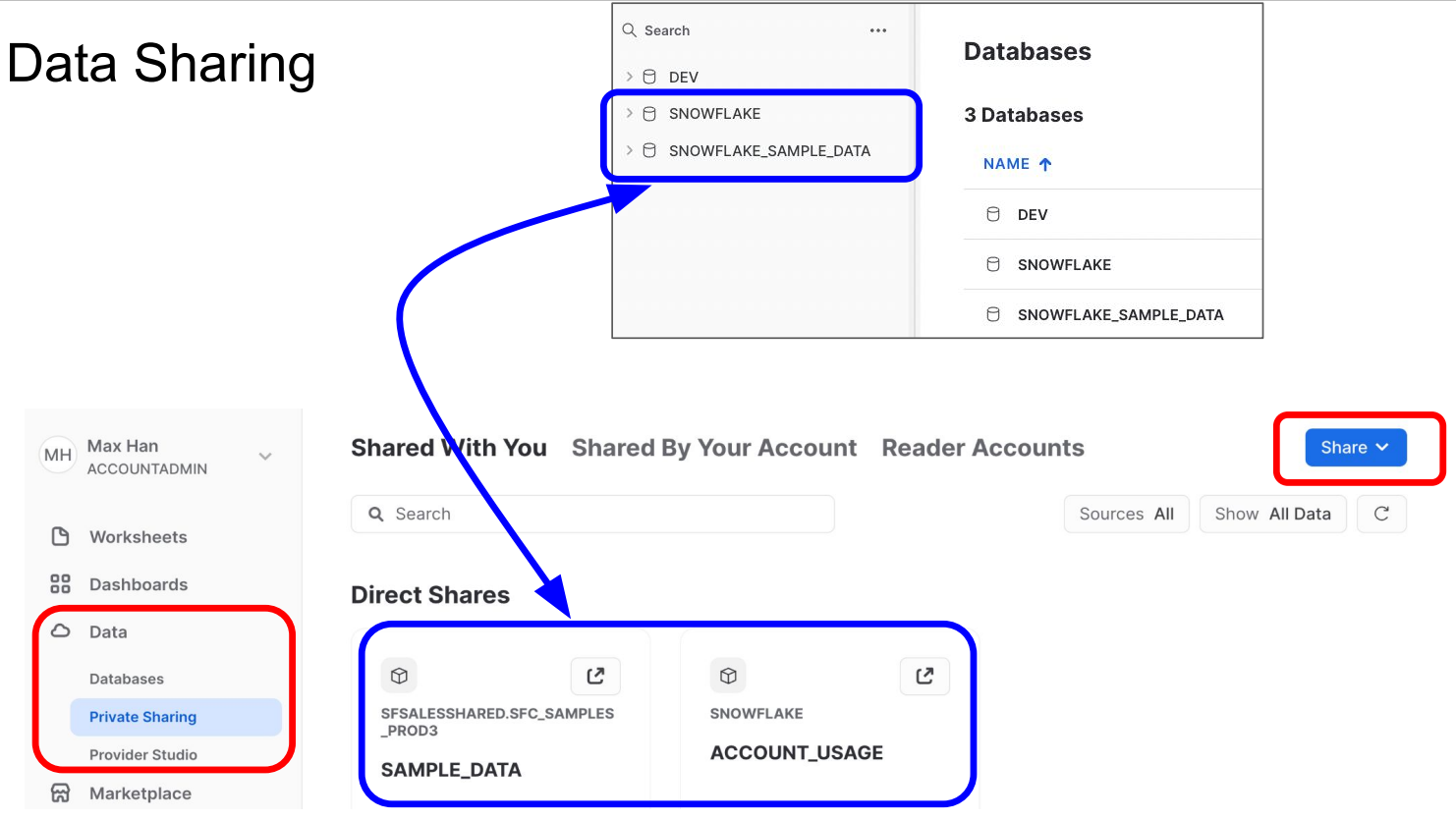Open Dashboards in the sidebar
The height and width of the screenshot is (820, 1456).
(139, 584)
